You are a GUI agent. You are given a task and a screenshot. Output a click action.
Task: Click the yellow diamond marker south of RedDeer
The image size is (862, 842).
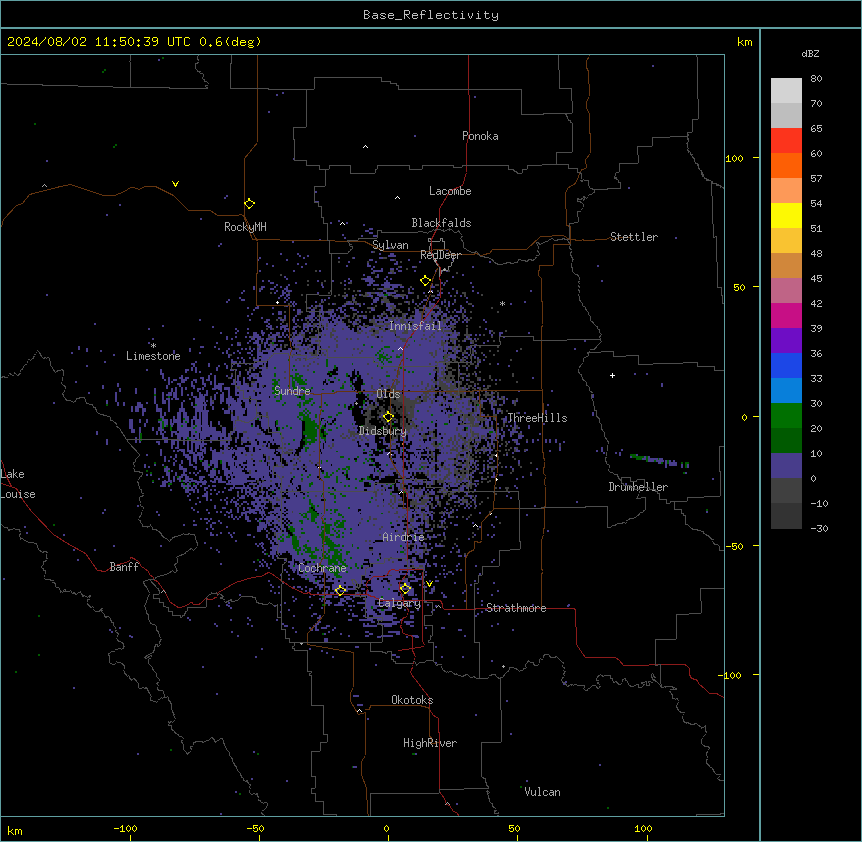coord(425,280)
